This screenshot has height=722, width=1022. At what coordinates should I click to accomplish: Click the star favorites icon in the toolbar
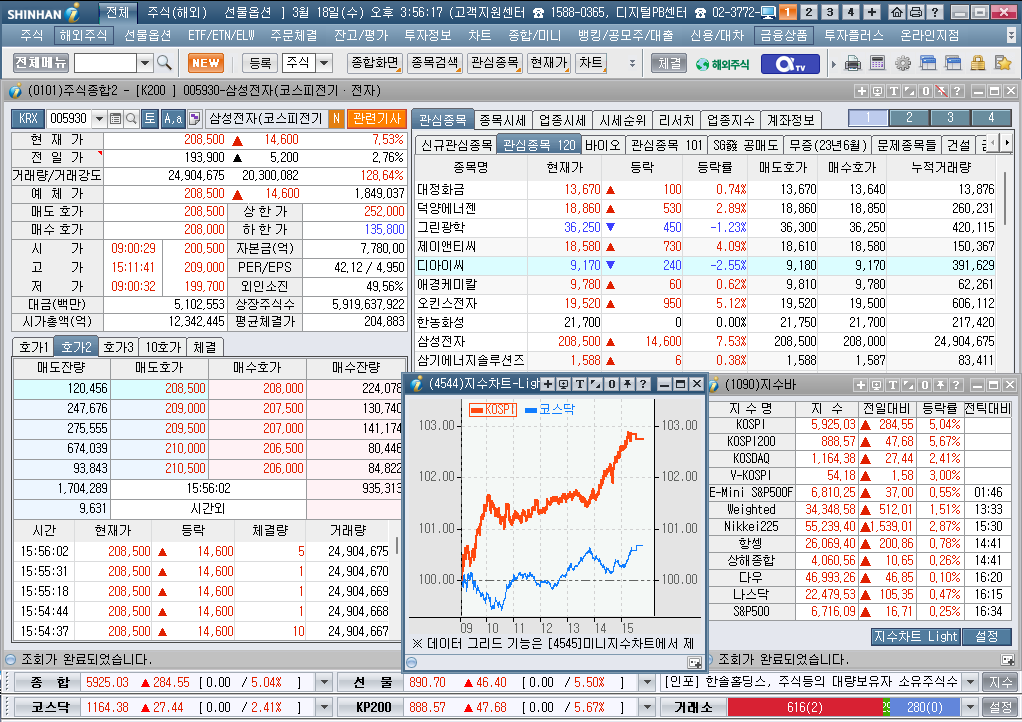click(1002, 63)
